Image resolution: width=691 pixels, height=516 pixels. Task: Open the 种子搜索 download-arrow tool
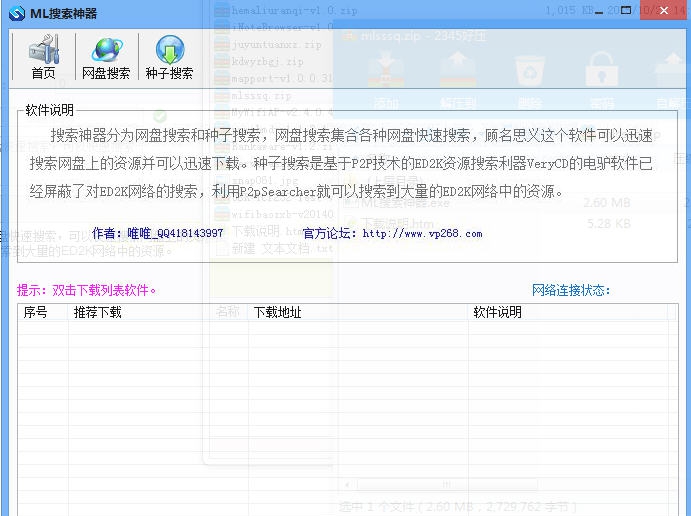pyautogui.click(x=170, y=56)
